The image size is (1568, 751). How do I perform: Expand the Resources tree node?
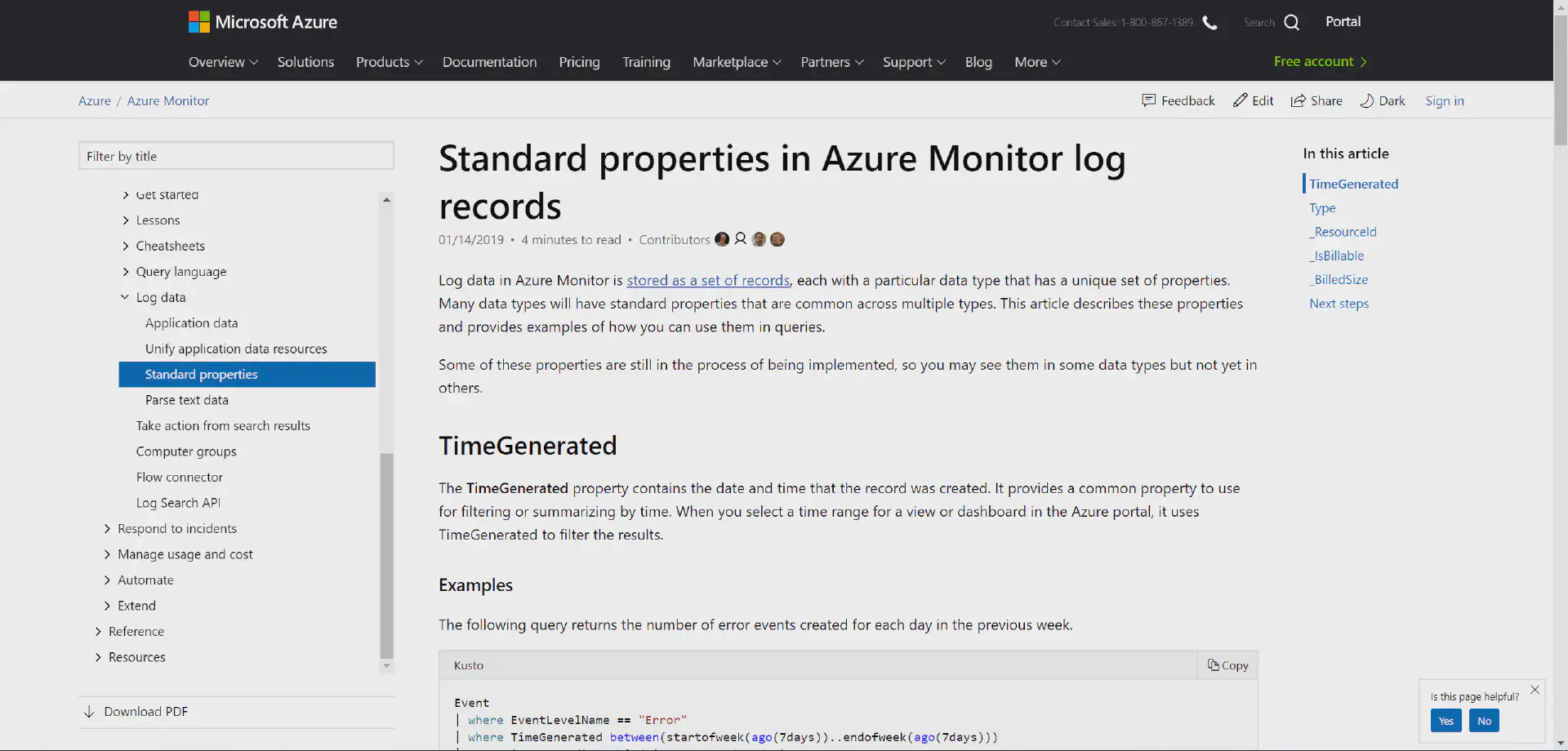tap(98, 657)
